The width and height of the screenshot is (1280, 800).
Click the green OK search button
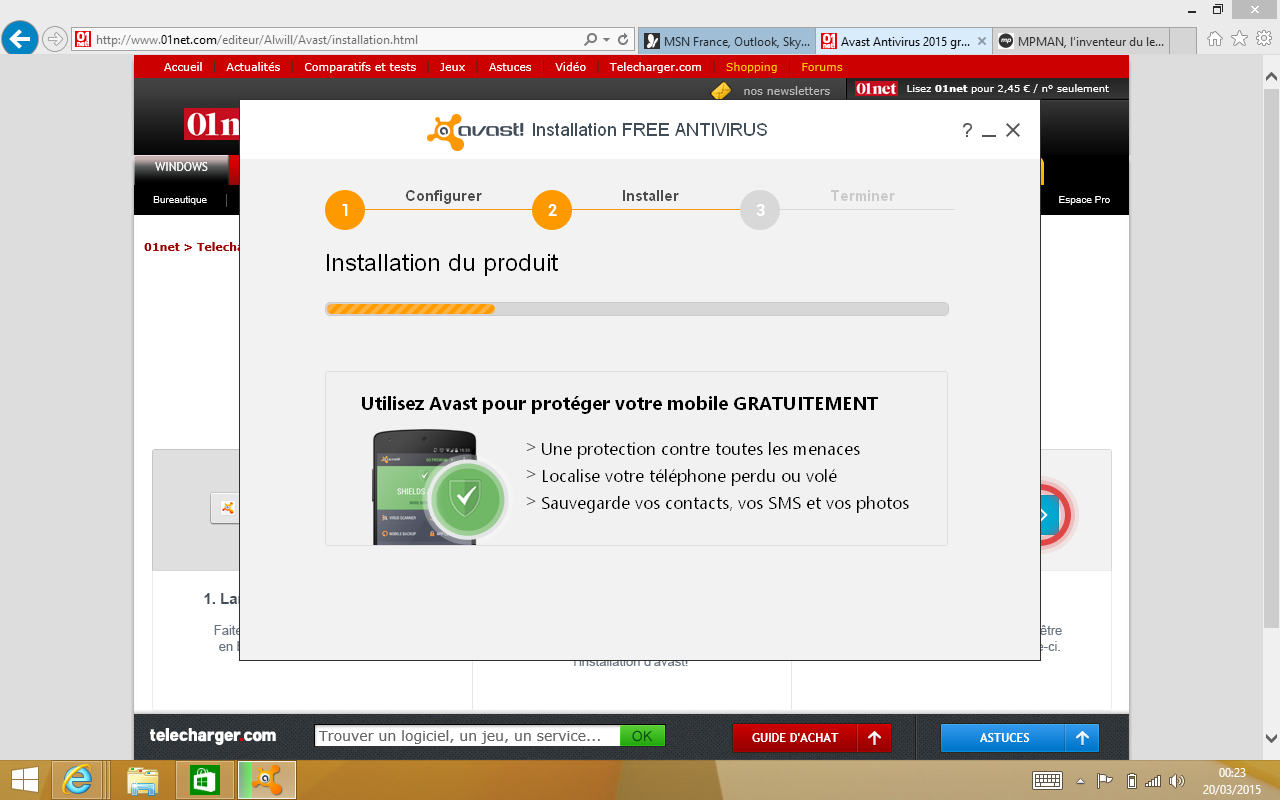click(642, 736)
